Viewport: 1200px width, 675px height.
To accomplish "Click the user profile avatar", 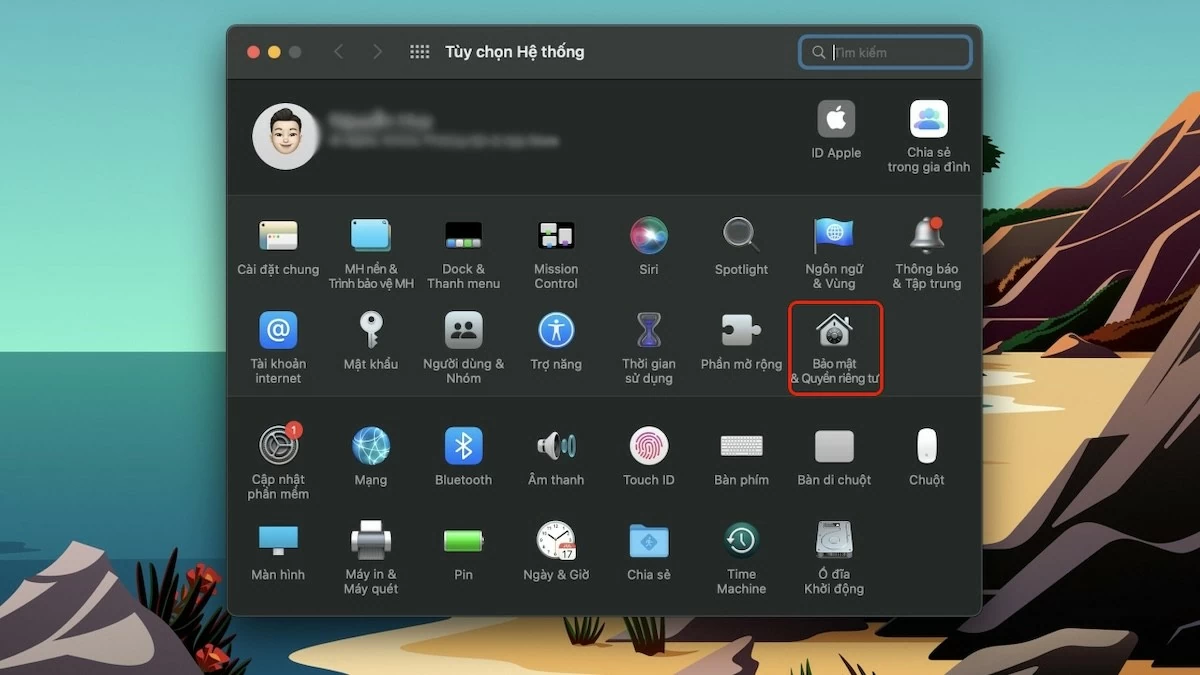I will [285, 136].
